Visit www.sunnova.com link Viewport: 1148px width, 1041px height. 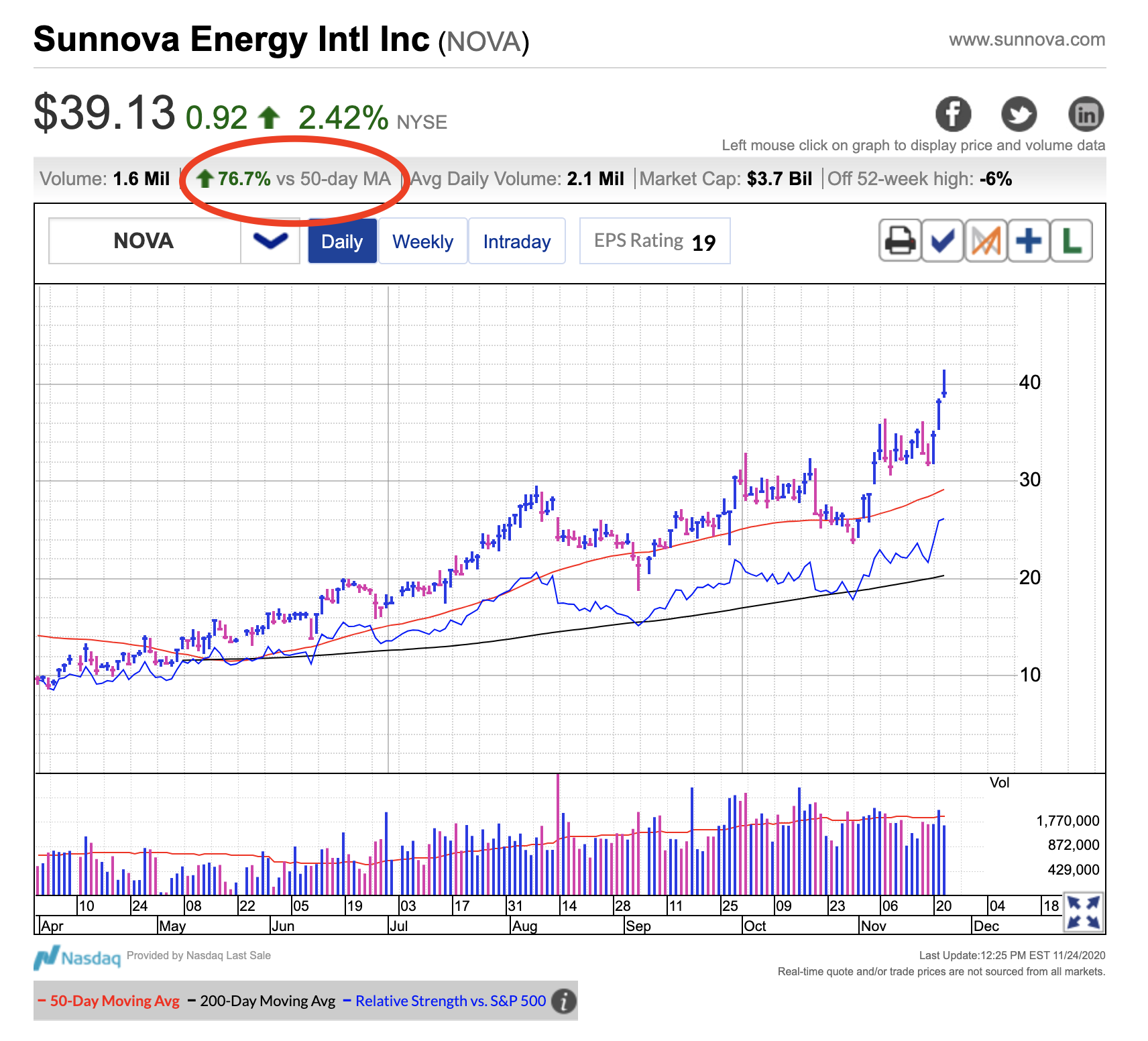1027,40
